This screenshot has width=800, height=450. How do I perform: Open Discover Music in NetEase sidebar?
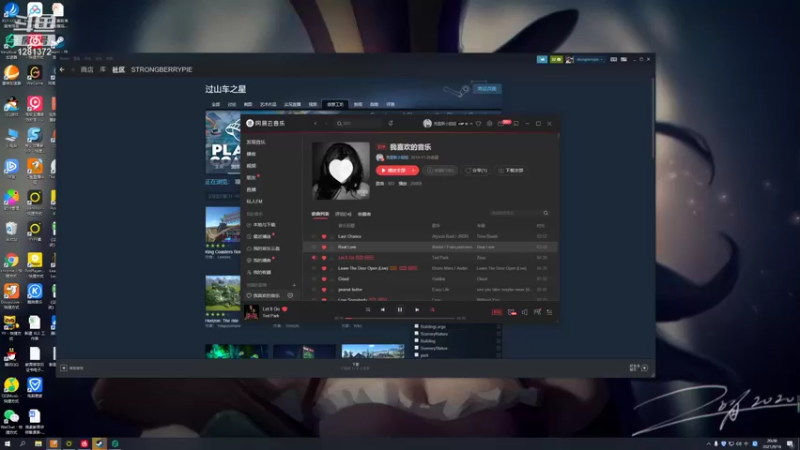coord(256,142)
